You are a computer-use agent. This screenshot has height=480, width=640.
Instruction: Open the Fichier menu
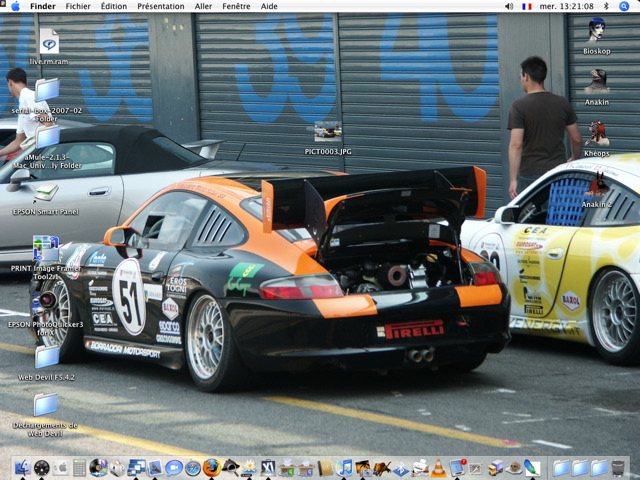[78, 6]
